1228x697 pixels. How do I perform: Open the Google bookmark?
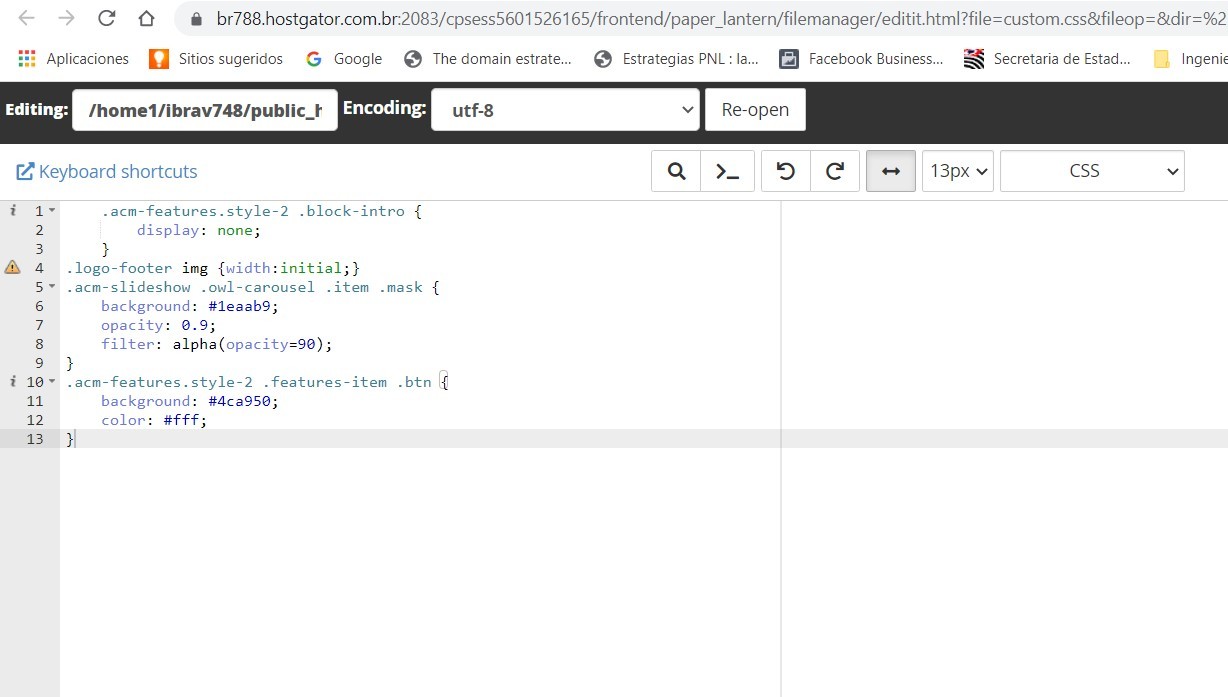(x=344, y=59)
